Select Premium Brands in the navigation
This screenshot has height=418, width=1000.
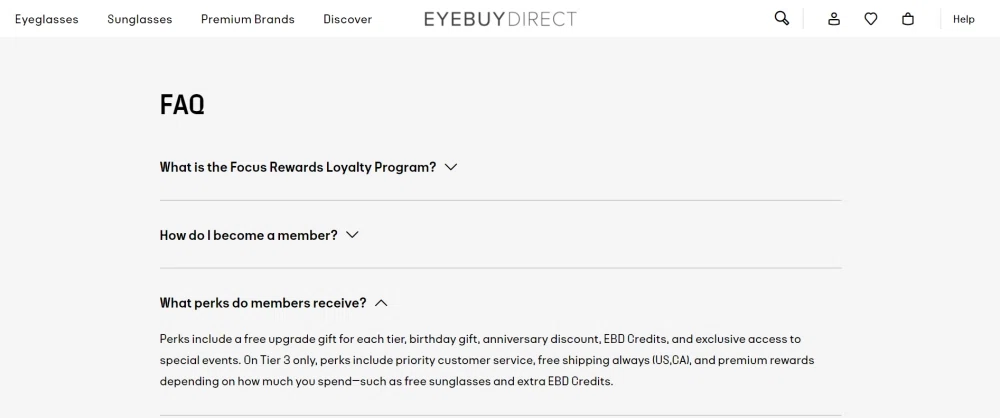click(248, 19)
